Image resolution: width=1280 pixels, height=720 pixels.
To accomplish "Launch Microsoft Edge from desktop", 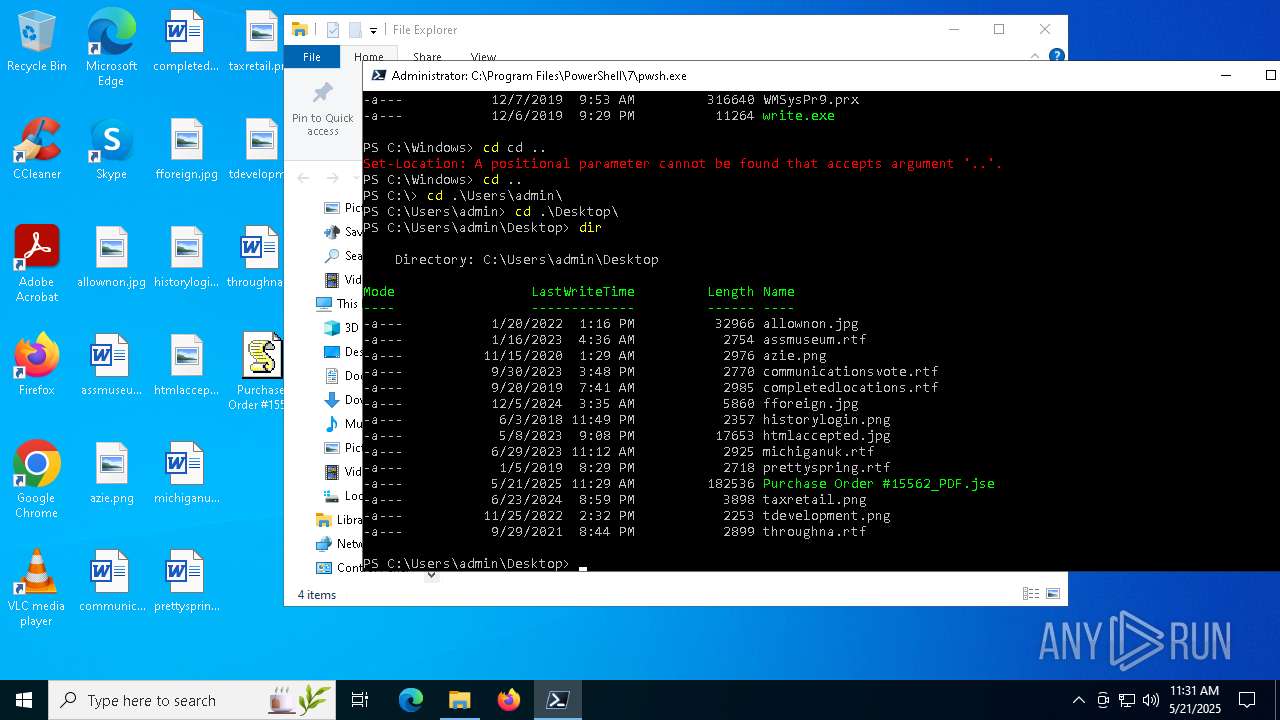I will coord(111,47).
